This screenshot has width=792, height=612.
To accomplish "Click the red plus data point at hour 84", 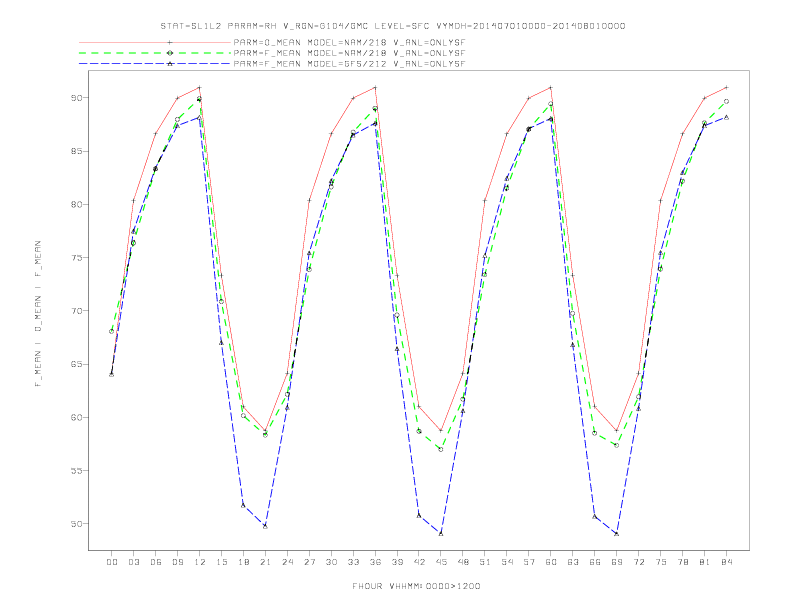I will [x=727, y=87].
